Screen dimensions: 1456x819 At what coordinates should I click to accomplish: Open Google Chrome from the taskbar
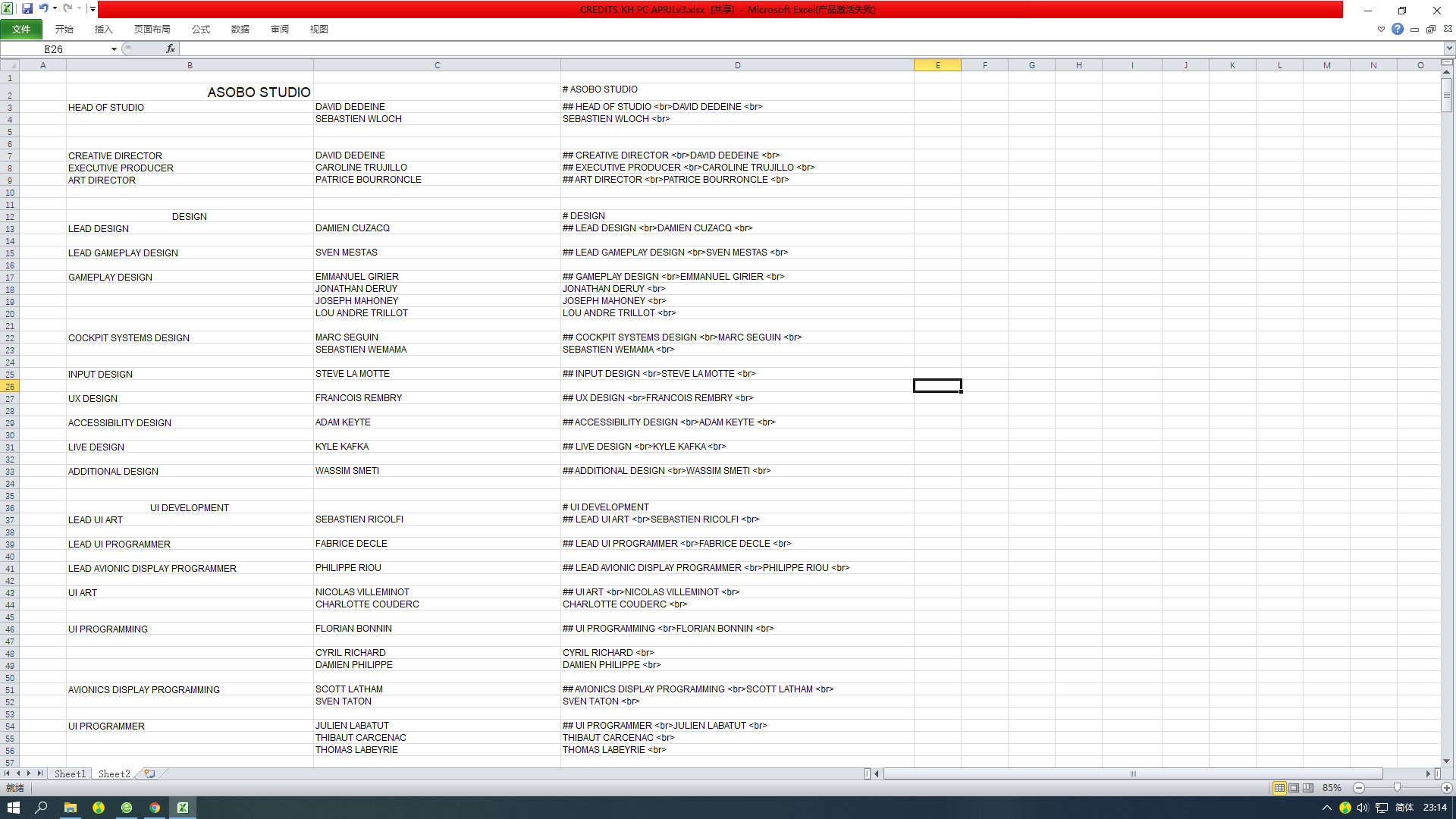click(155, 808)
